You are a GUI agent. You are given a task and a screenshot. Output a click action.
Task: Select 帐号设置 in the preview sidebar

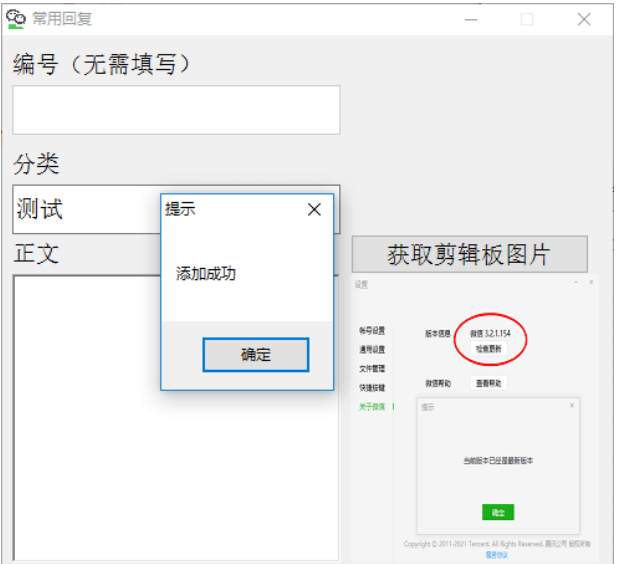pos(372,331)
